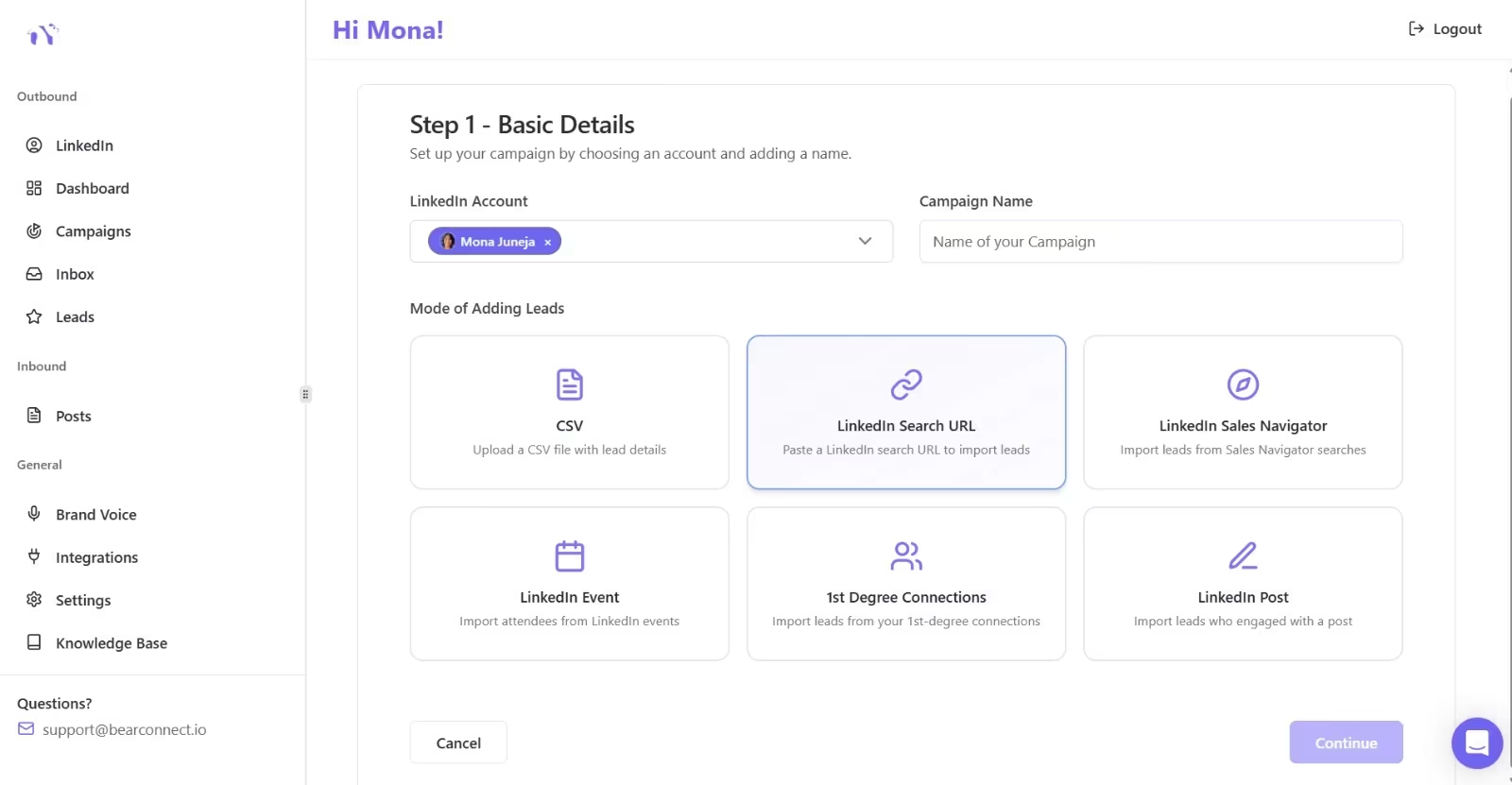1512x785 pixels.
Task: Click the LinkedIn Event calendar icon
Action: coord(570,555)
